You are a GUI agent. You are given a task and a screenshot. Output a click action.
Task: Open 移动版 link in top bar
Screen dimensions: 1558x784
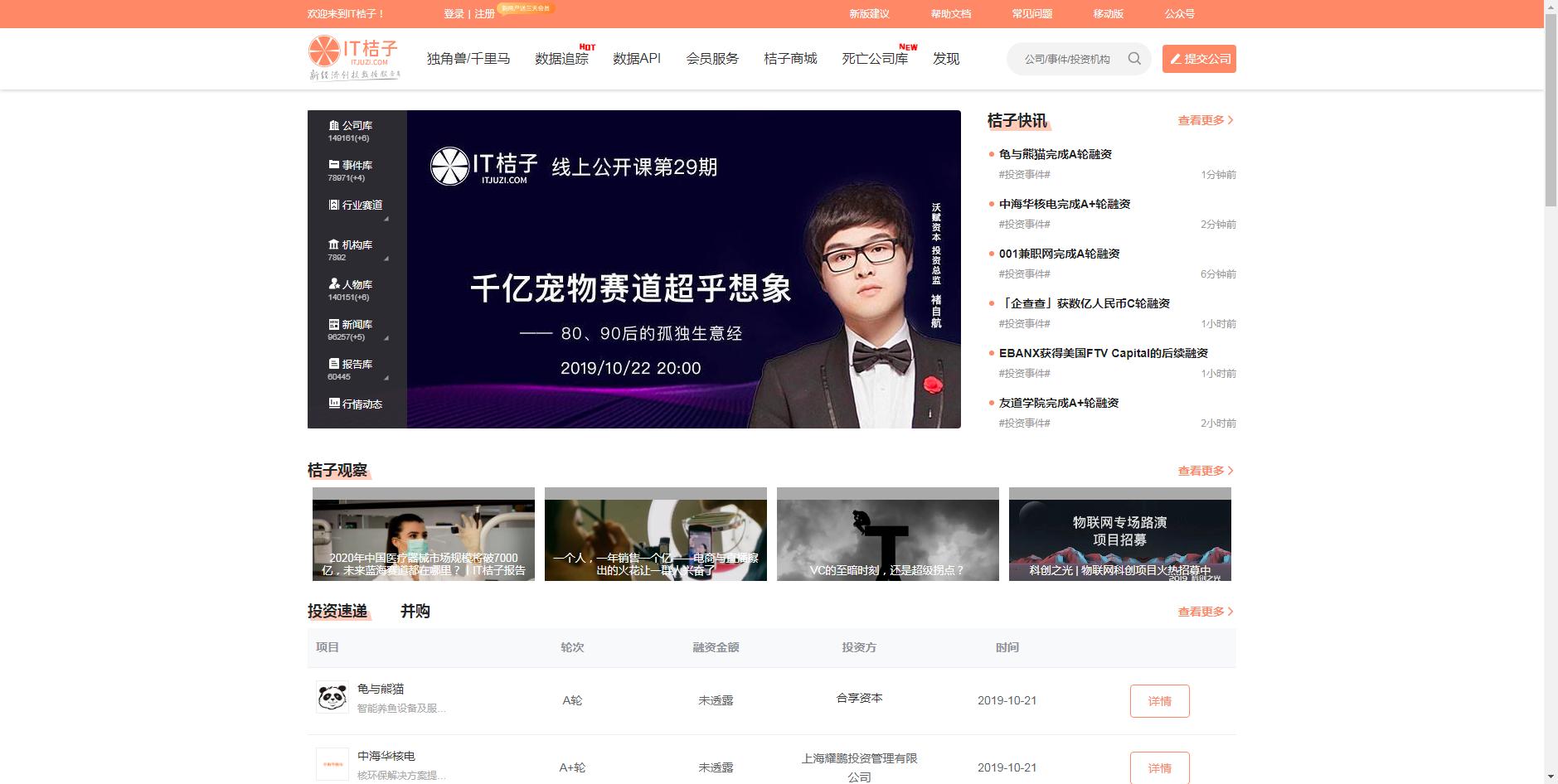(x=1109, y=14)
